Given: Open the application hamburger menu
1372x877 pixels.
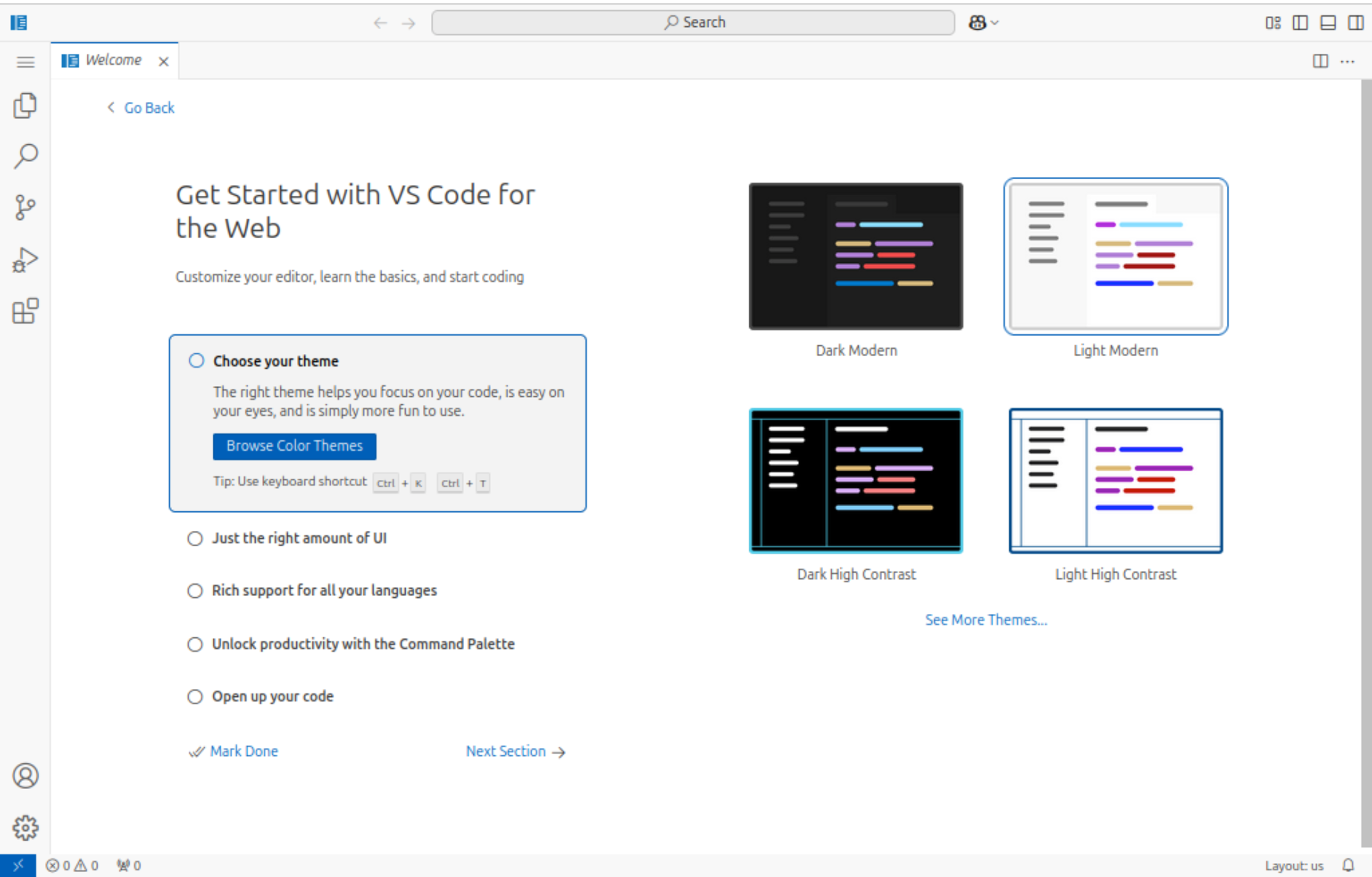Looking at the screenshot, I should pos(25,62).
